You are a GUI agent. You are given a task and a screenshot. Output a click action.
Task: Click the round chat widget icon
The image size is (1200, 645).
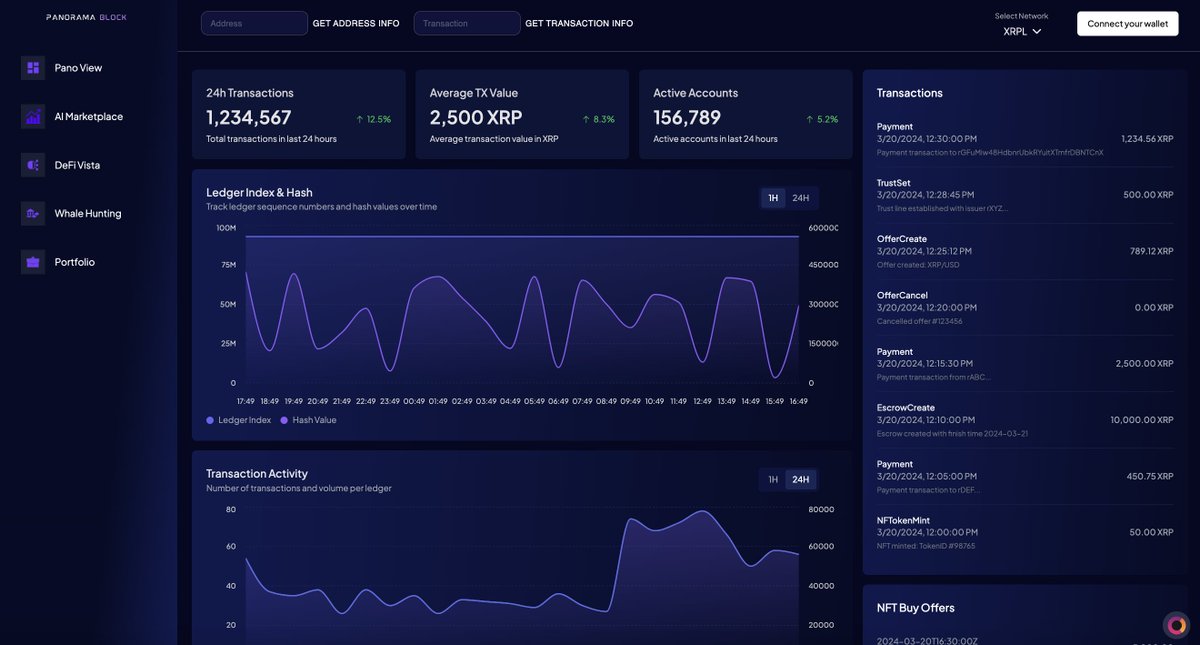click(1176, 625)
